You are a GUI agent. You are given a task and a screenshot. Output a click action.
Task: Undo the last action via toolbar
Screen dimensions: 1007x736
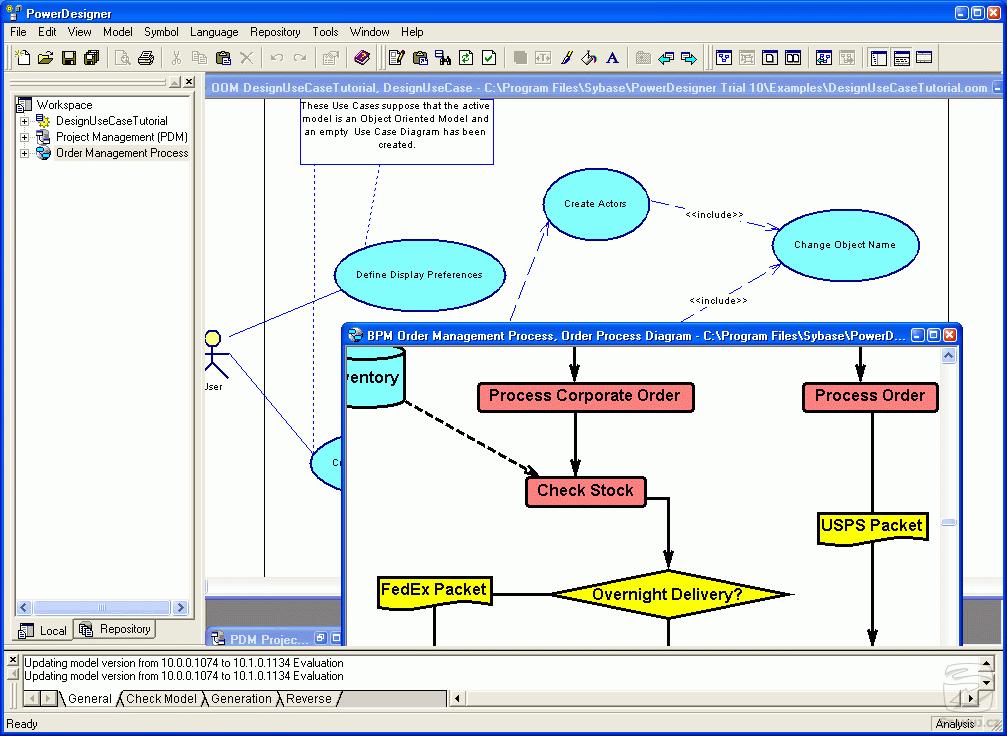tap(277, 58)
